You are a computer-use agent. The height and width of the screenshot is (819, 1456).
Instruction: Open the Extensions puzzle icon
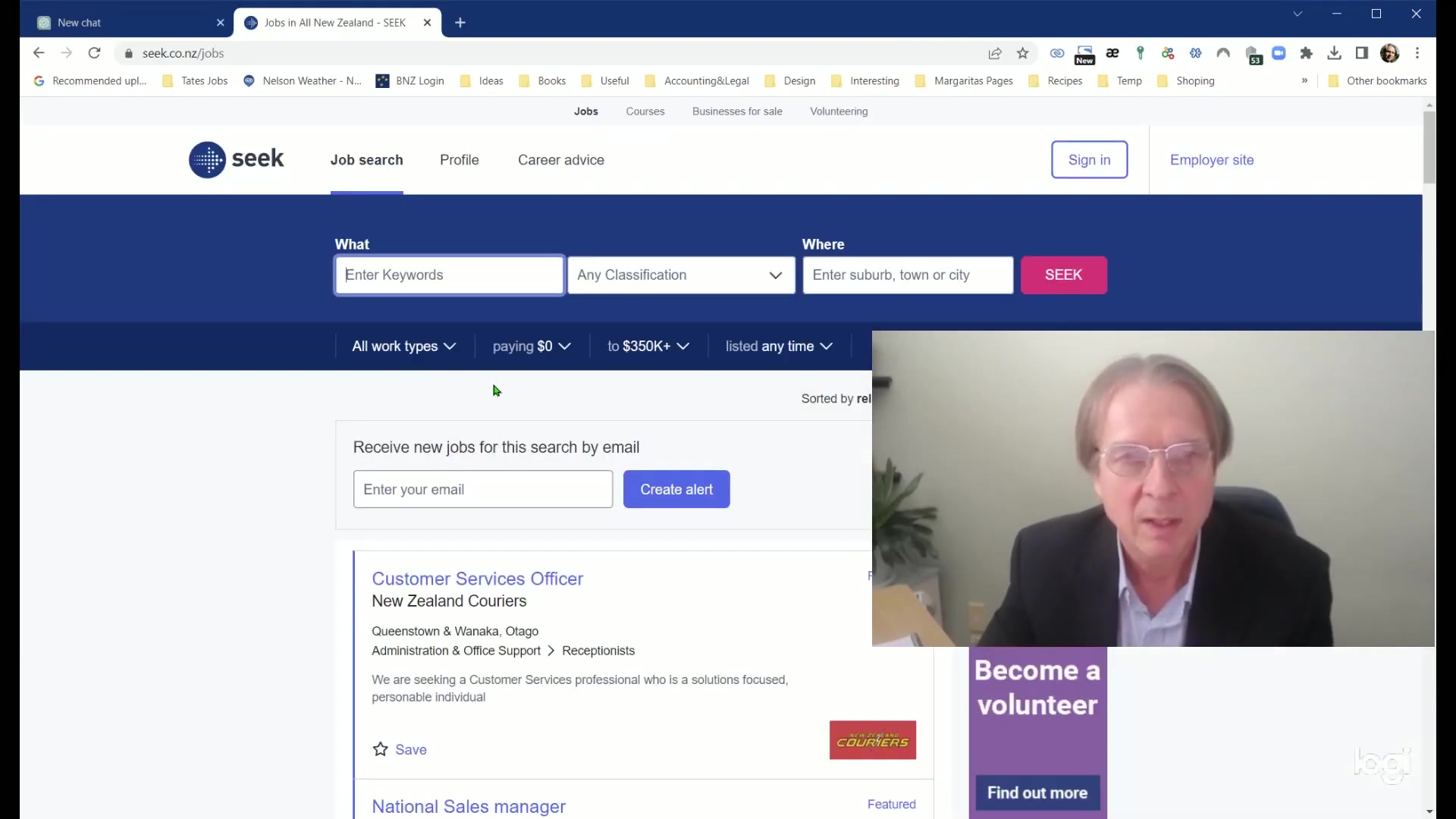click(1306, 53)
